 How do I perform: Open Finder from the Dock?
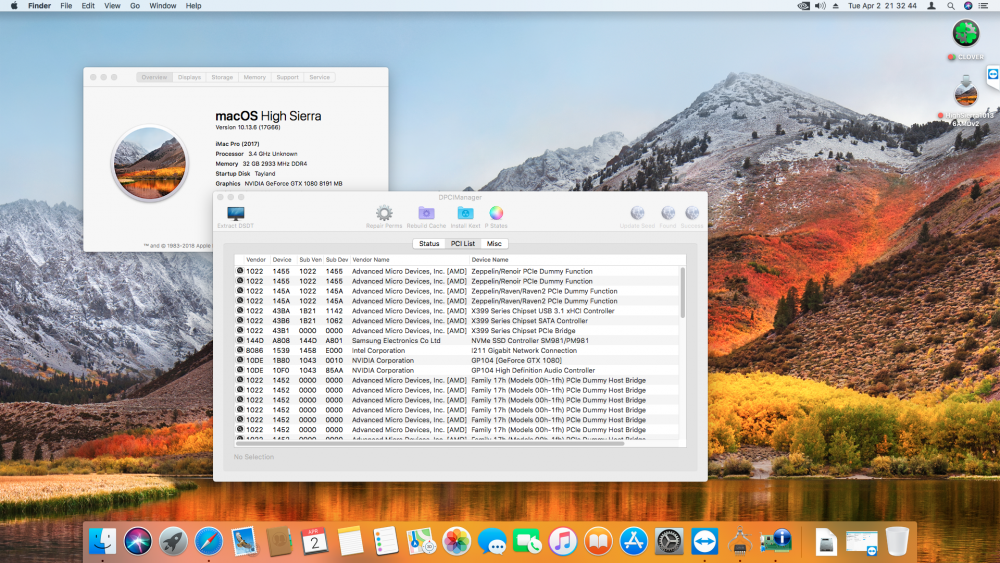click(103, 541)
